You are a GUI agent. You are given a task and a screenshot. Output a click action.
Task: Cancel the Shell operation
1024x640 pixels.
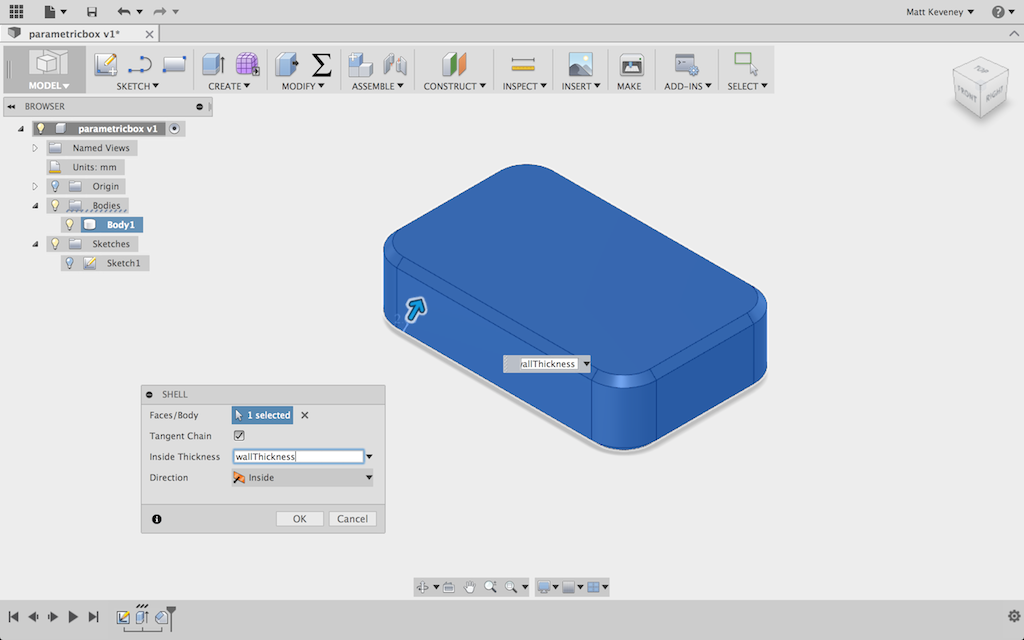[352, 518]
